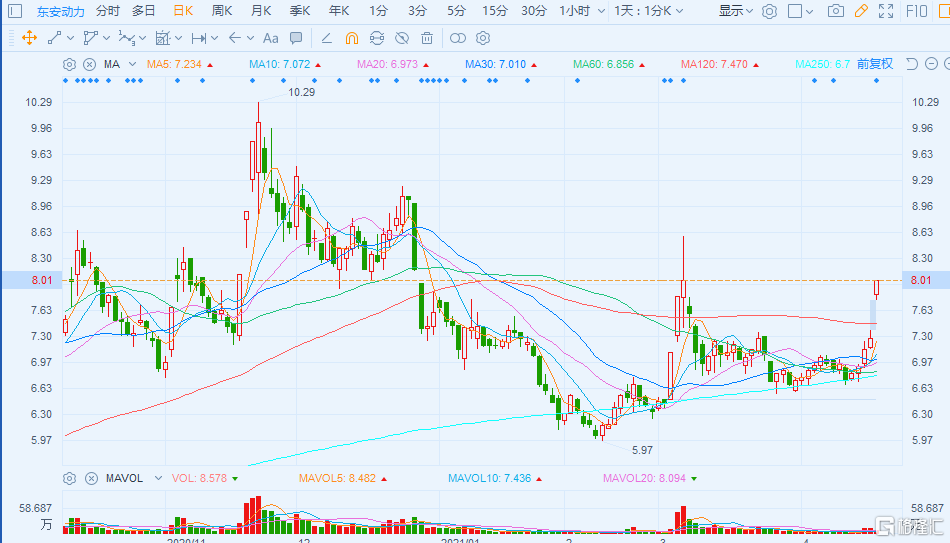
Task: Enter fullscreen chart mode
Action: click(886, 11)
